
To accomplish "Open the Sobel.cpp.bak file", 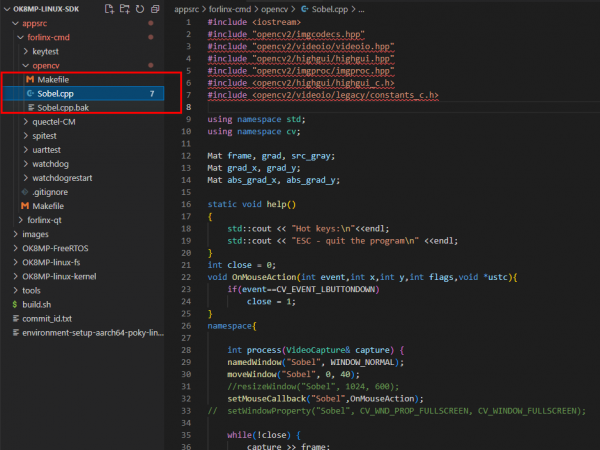I will click(x=63, y=107).
